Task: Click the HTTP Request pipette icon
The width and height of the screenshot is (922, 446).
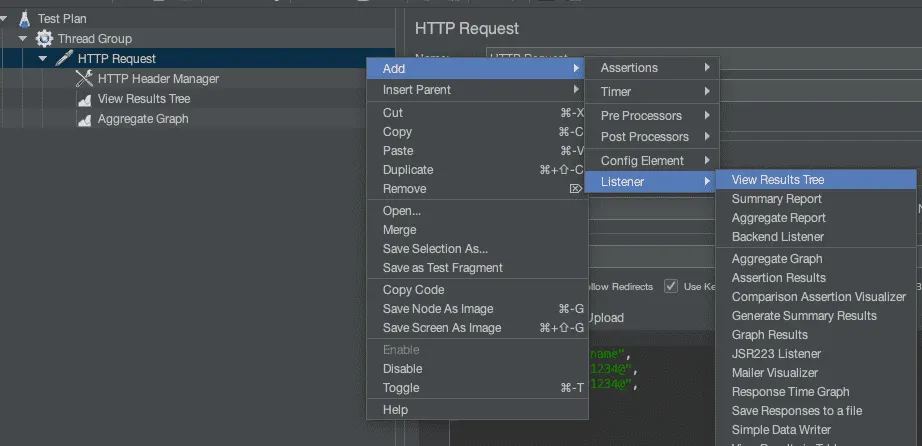Action: (x=64, y=59)
